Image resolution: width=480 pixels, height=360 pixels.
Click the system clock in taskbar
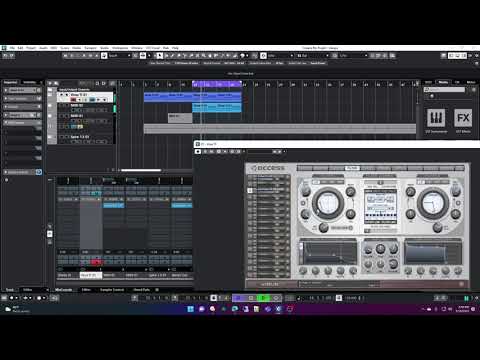464,309
